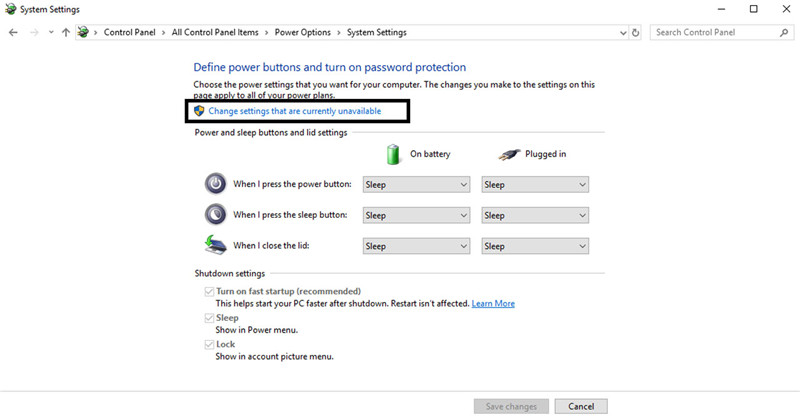Click the sleep button moon icon

pos(216,214)
